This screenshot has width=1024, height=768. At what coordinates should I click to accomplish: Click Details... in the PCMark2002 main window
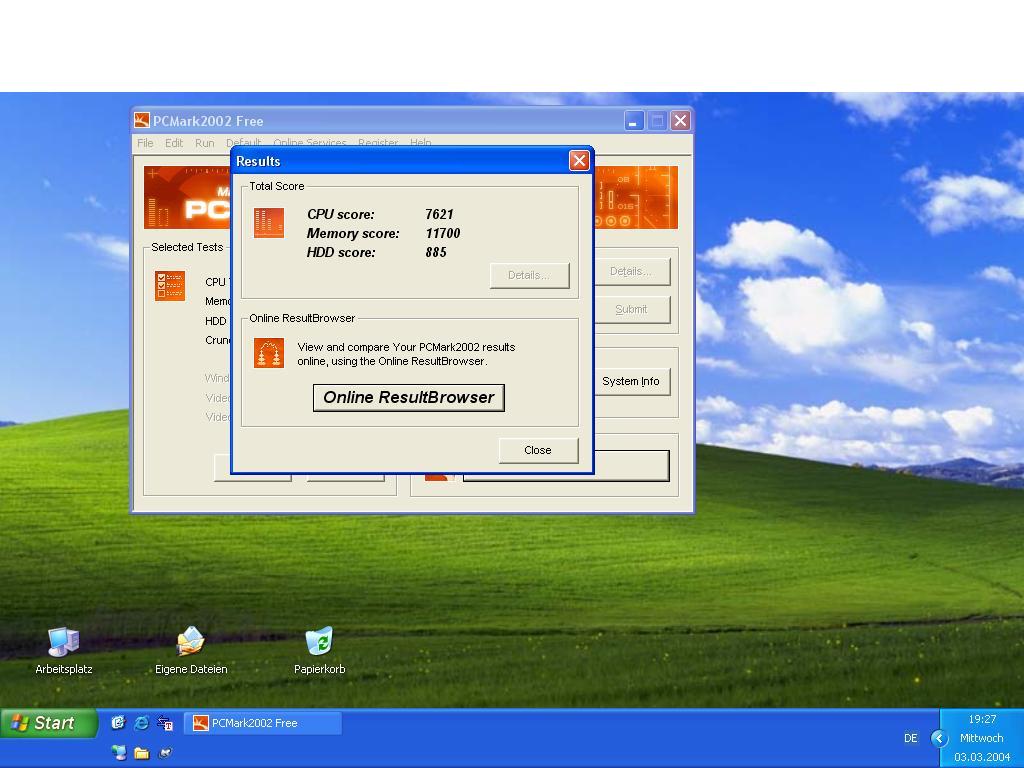(x=632, y=271)
